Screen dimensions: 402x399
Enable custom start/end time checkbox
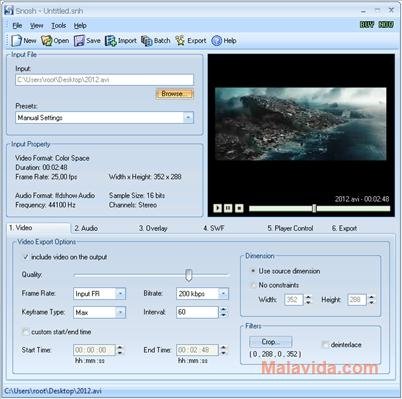coord(25,332)
